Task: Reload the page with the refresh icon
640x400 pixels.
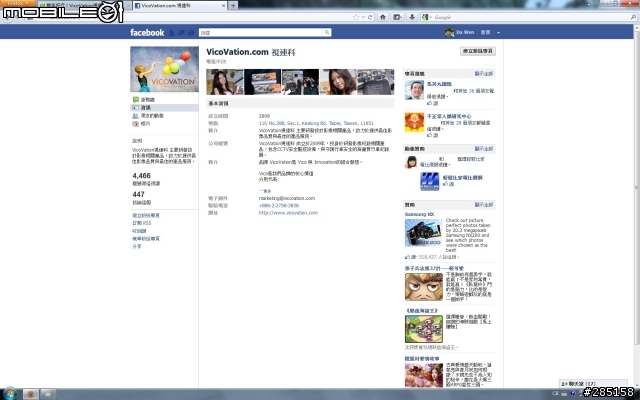Action: click(370, 17)
